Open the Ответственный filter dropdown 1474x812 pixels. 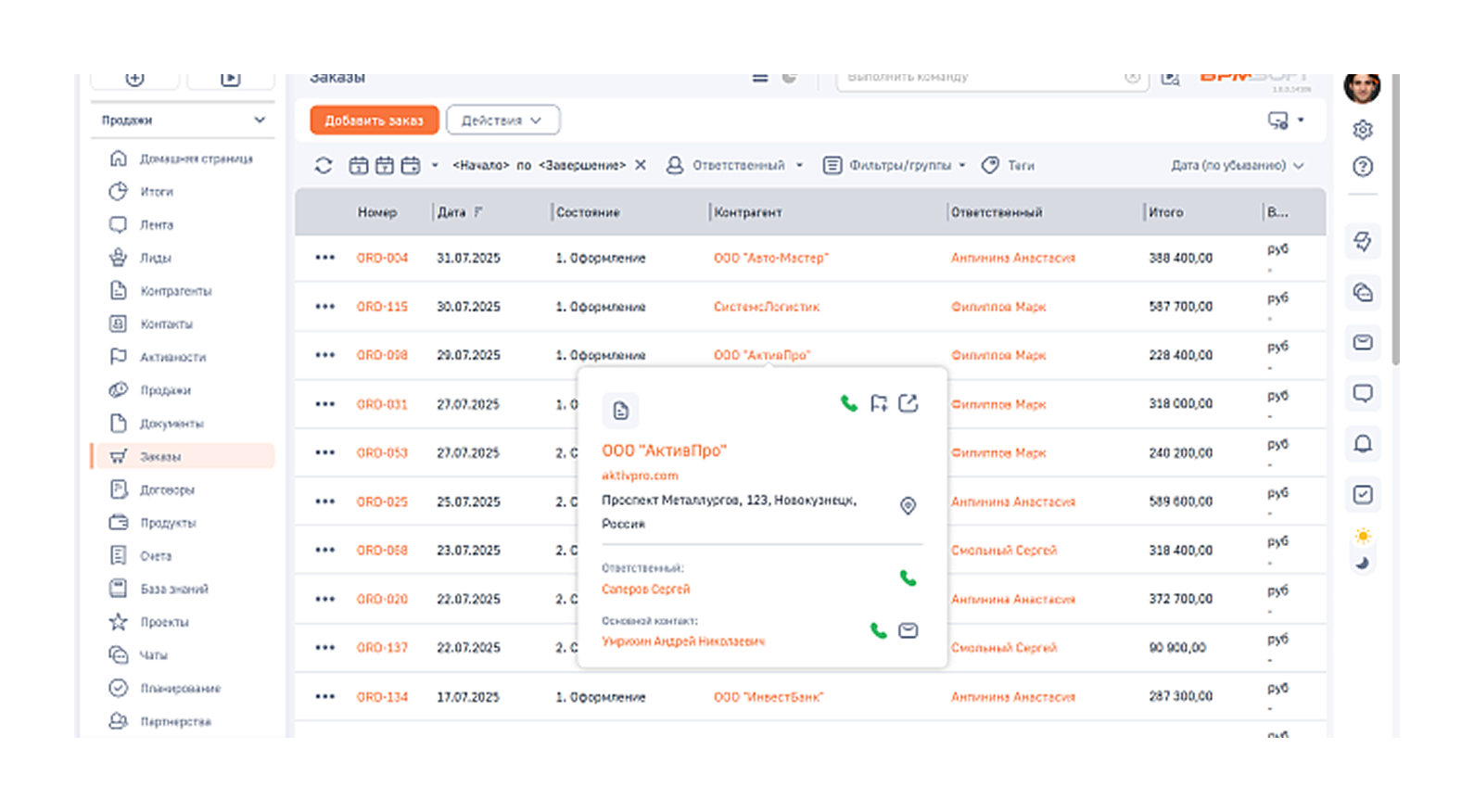pos(735,165)
